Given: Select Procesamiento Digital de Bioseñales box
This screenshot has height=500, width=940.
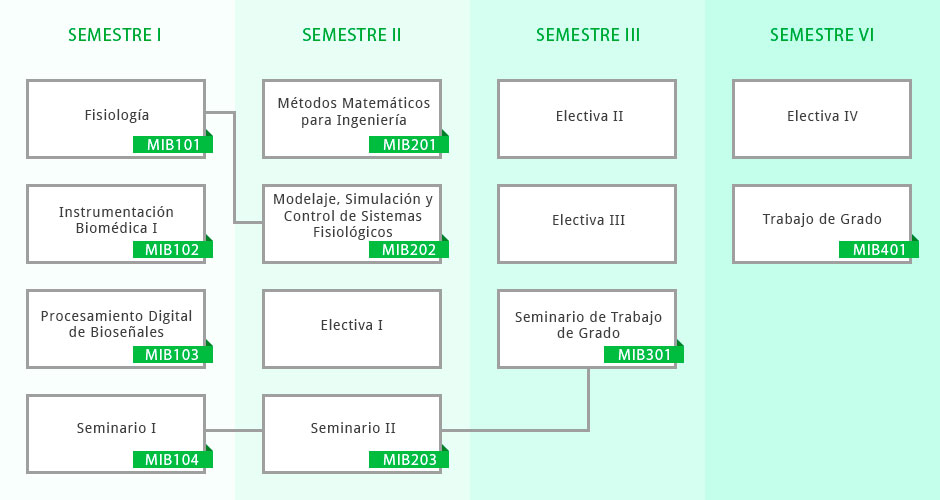Looking at the screenshot, I should tap(116, 329).
